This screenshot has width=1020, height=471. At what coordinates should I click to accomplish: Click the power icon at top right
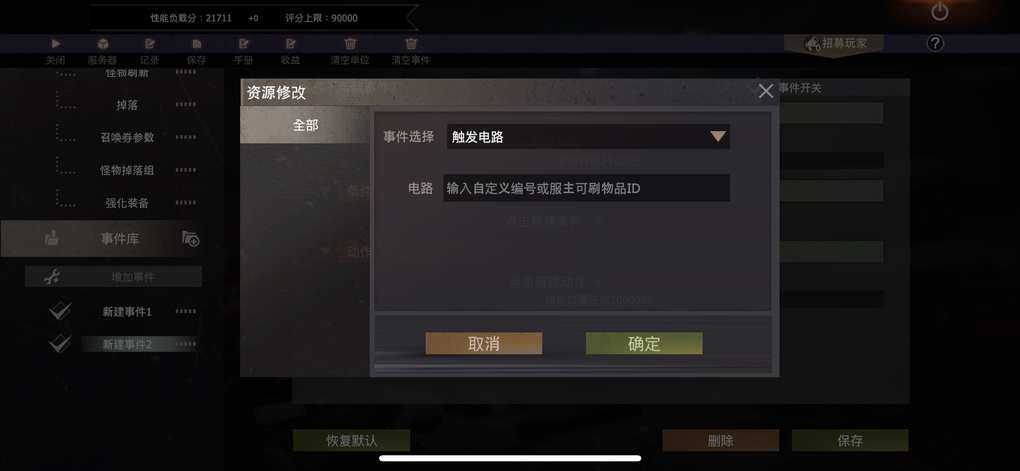[940, 12]
